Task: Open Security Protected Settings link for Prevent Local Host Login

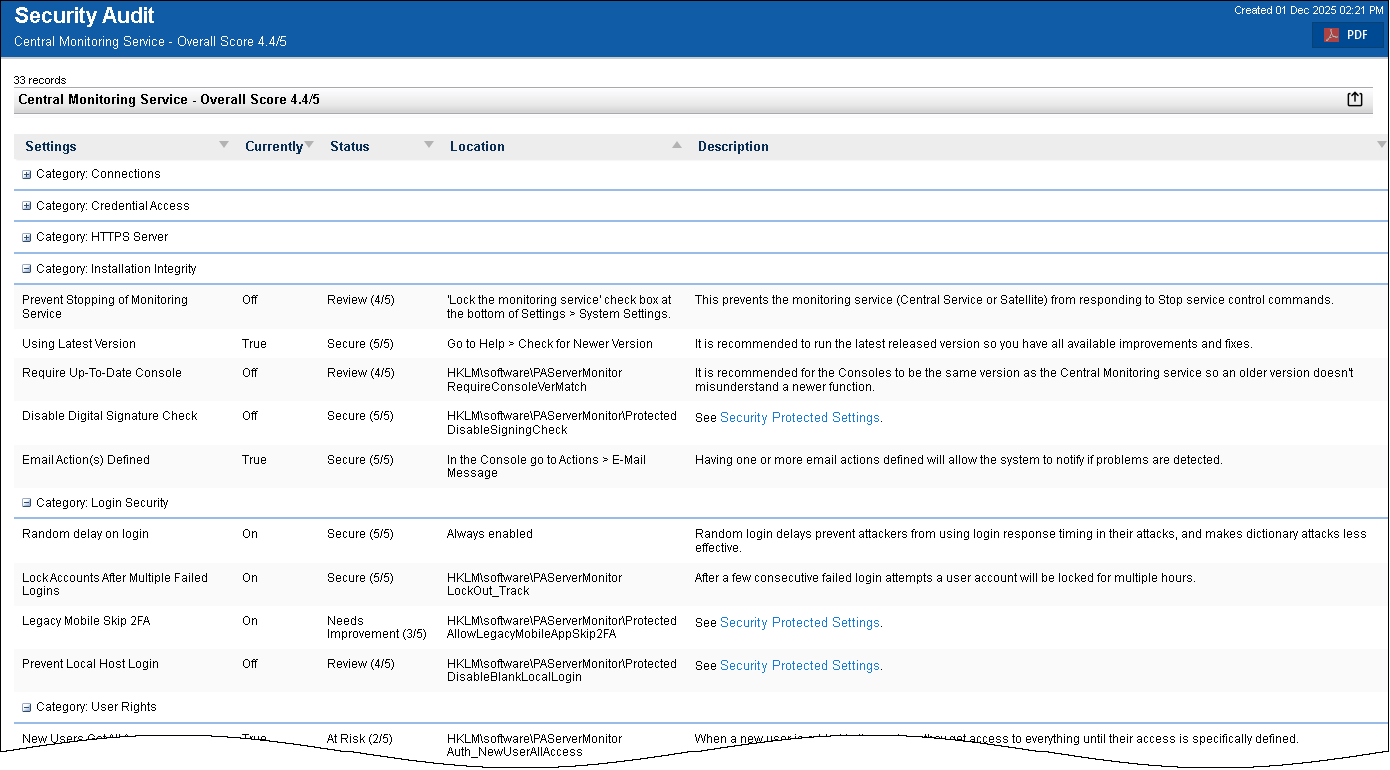Action: pos(799,666)
